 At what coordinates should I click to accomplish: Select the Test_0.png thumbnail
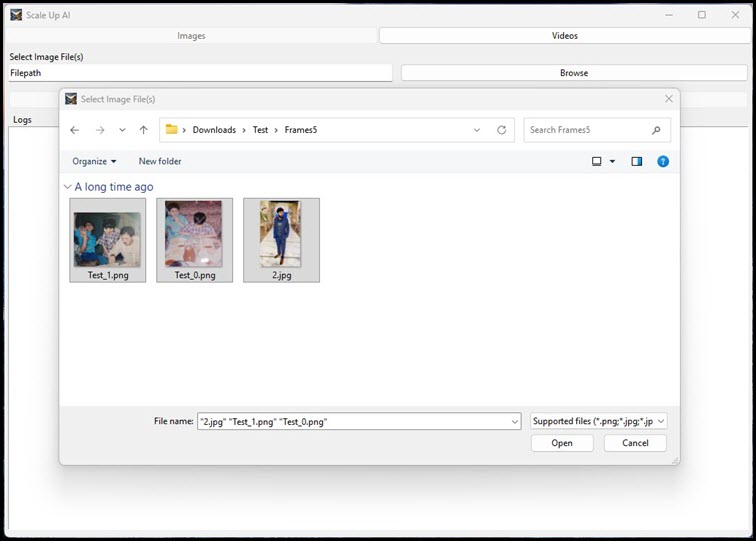(194, 234)
